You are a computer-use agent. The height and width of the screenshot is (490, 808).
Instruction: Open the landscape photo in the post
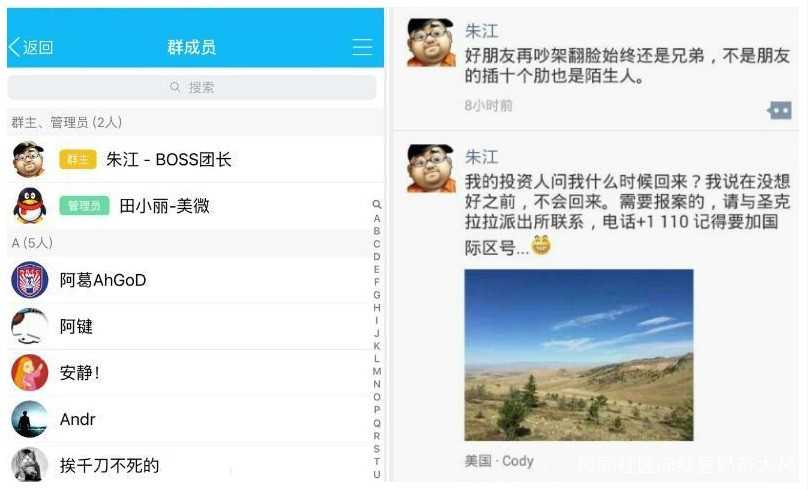[579, 355]
